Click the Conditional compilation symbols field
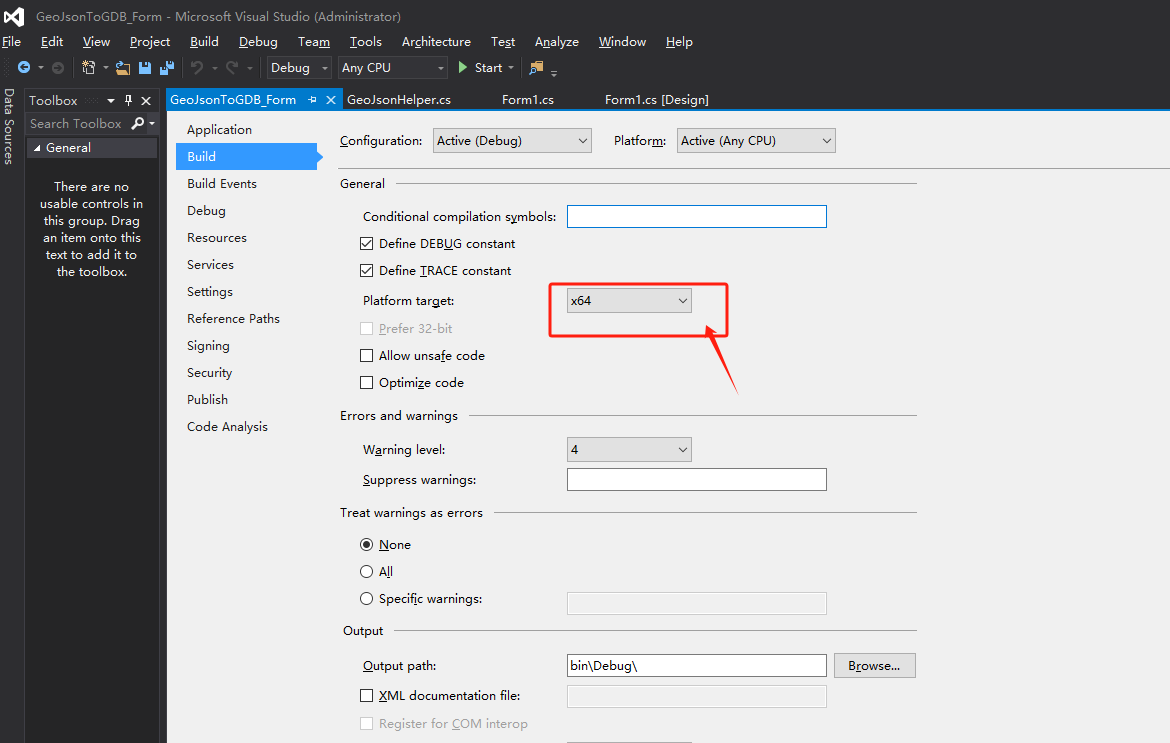This screenshot has width=1170, height=743. (697, 216)
